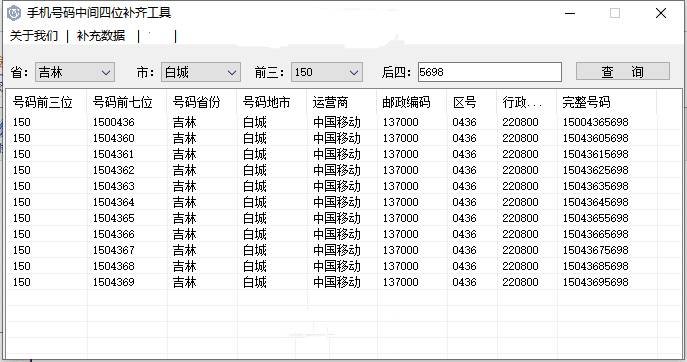This screenshot has width=687, height=362.
Task: Expand the 市 city dropdown showing 白城
Action: point(201,72)
